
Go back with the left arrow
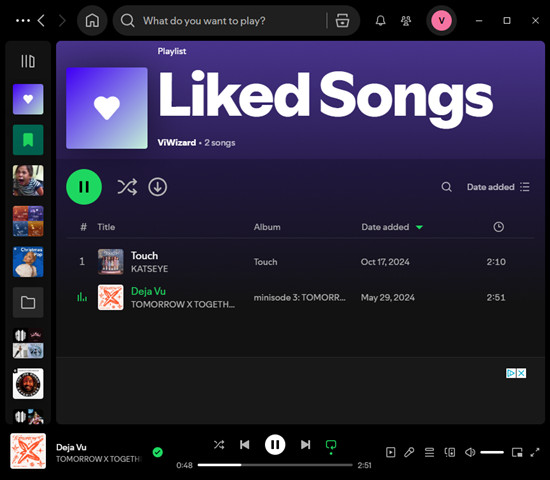pyautogui.click(x=41, y=21)
